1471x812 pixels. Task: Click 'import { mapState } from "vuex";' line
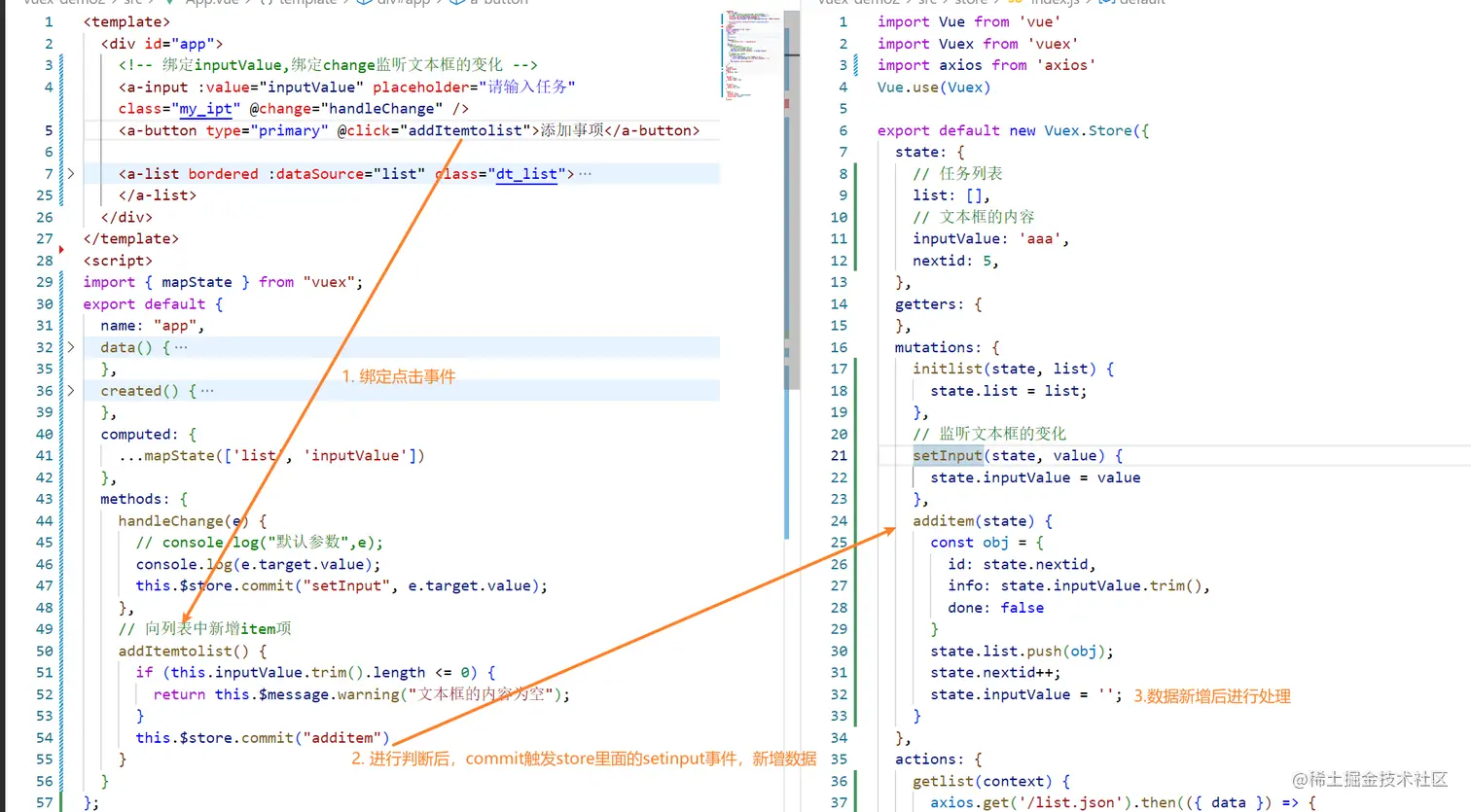tap(223, 282)
